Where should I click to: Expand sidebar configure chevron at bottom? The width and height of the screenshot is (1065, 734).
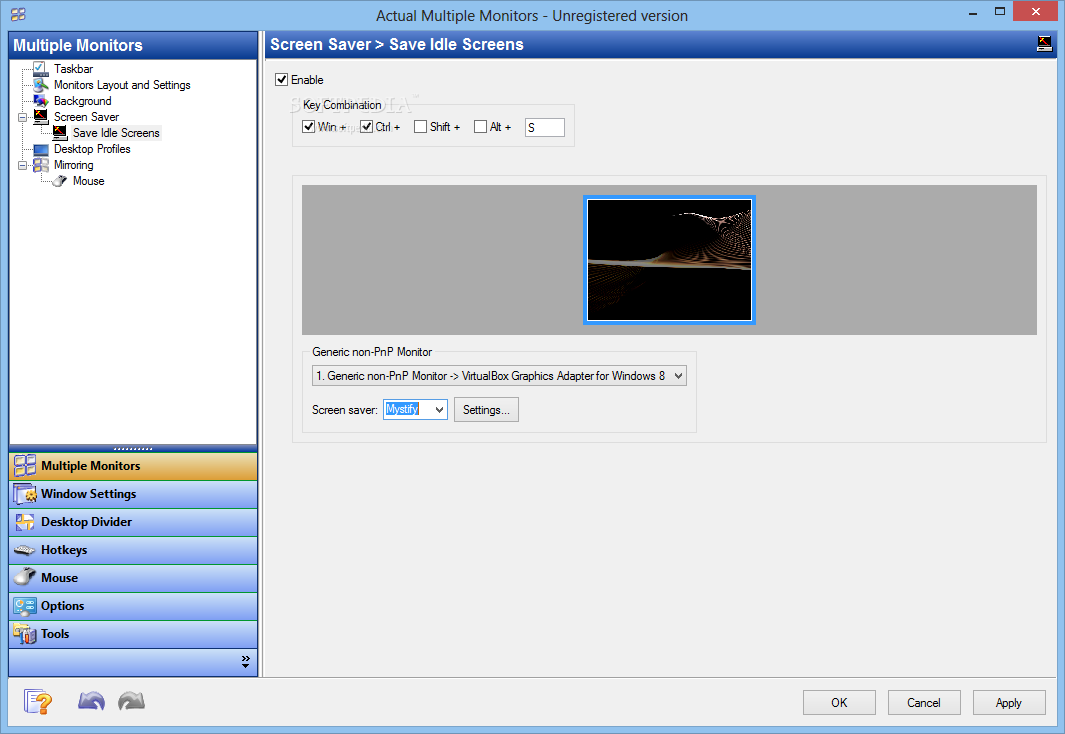(245, 661)
